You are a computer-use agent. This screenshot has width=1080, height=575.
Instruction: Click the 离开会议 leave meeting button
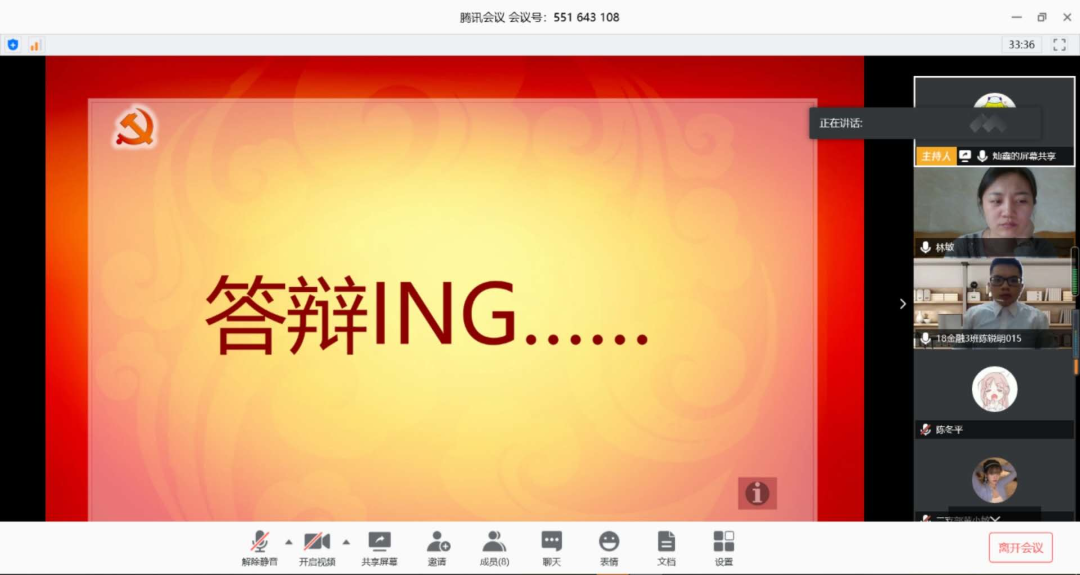point(1020,547)
